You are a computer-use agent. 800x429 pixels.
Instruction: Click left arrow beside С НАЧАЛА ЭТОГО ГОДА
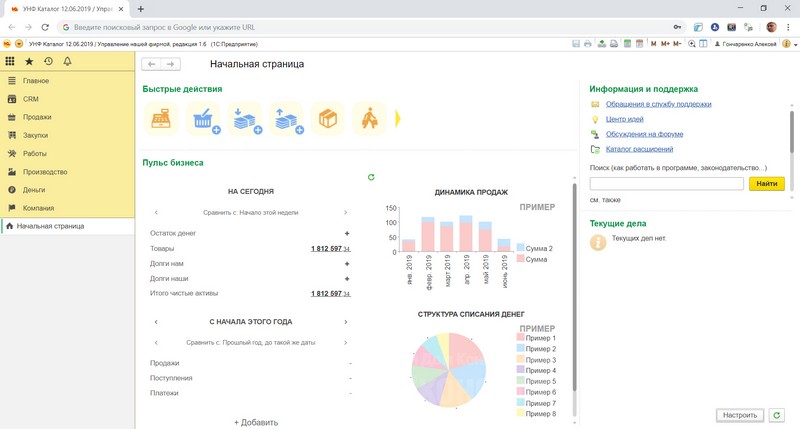(x=156, y=322)
